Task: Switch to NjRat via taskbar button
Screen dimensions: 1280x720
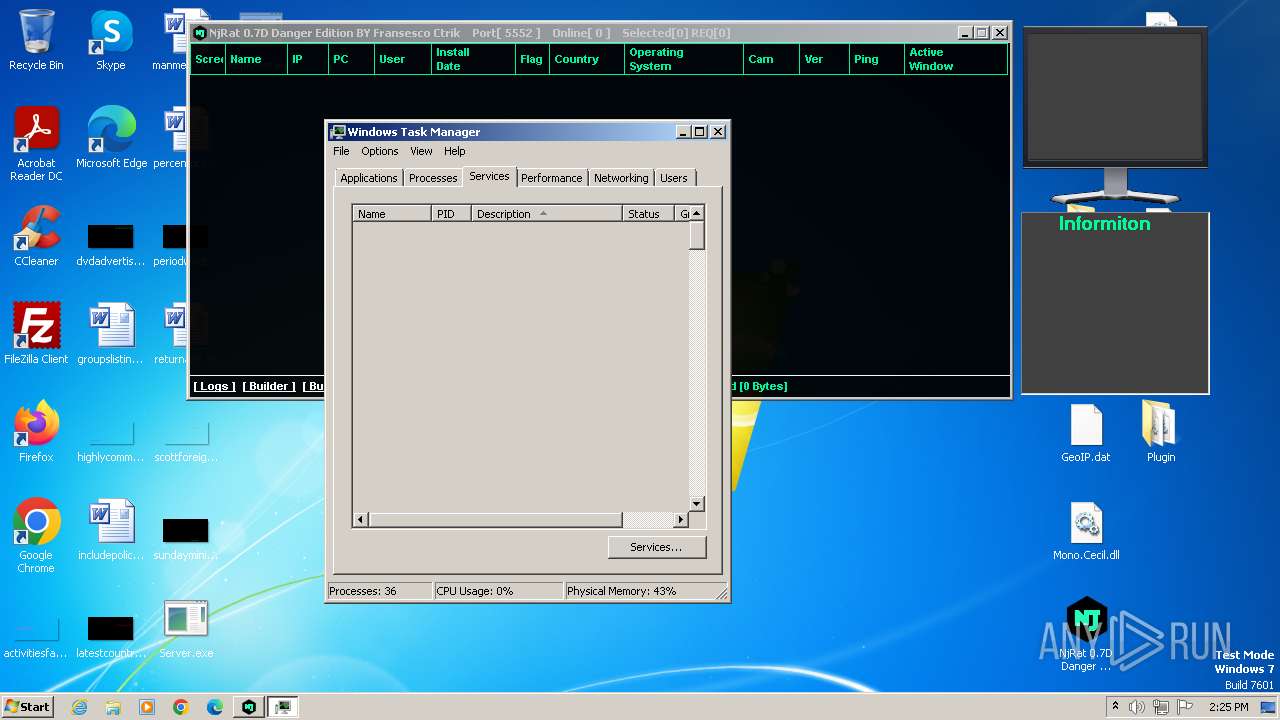Action: pyautogui.click(x=249, y=707)
